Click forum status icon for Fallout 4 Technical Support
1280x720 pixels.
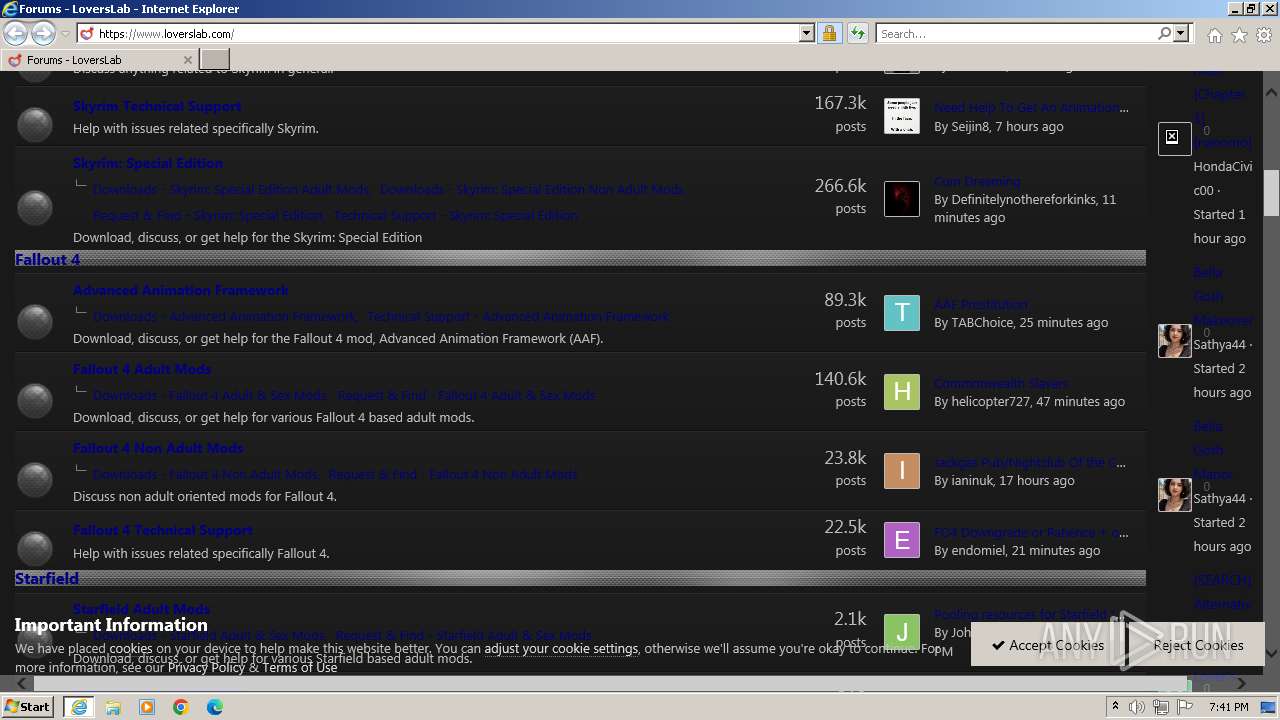(x=35, y=547)
